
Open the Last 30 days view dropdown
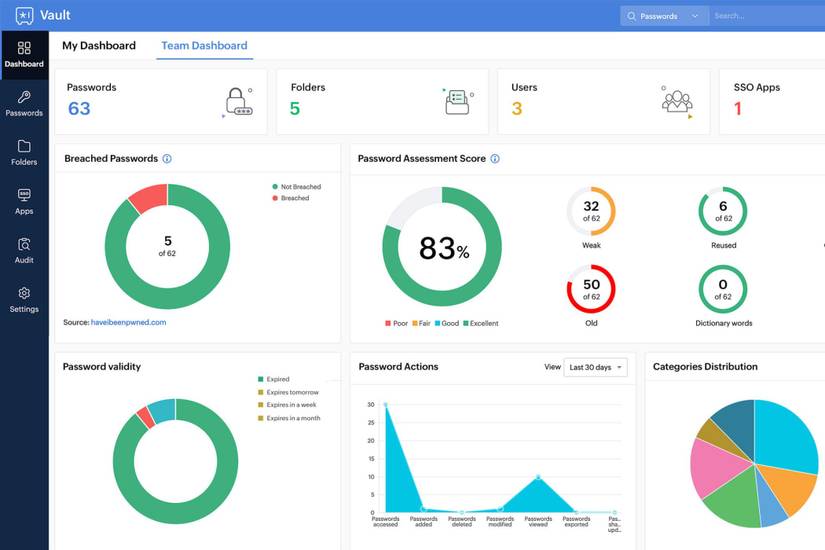click(x=595, y=367)
